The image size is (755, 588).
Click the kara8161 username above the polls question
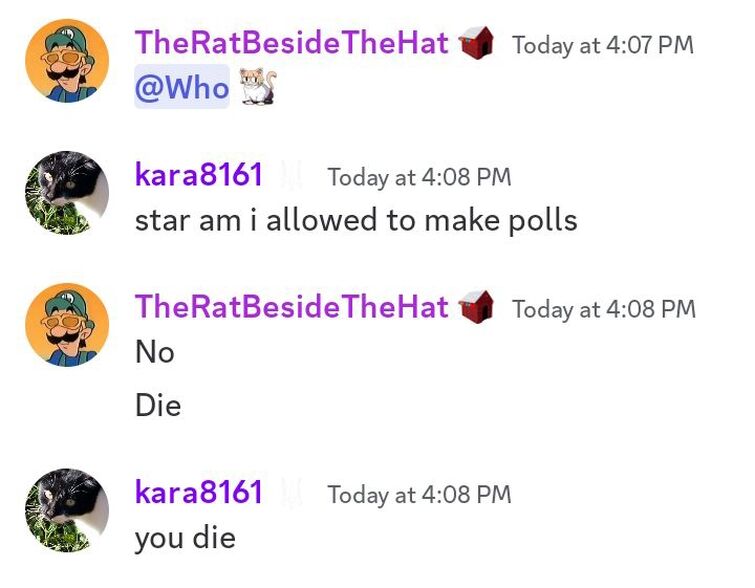point(199,175)
